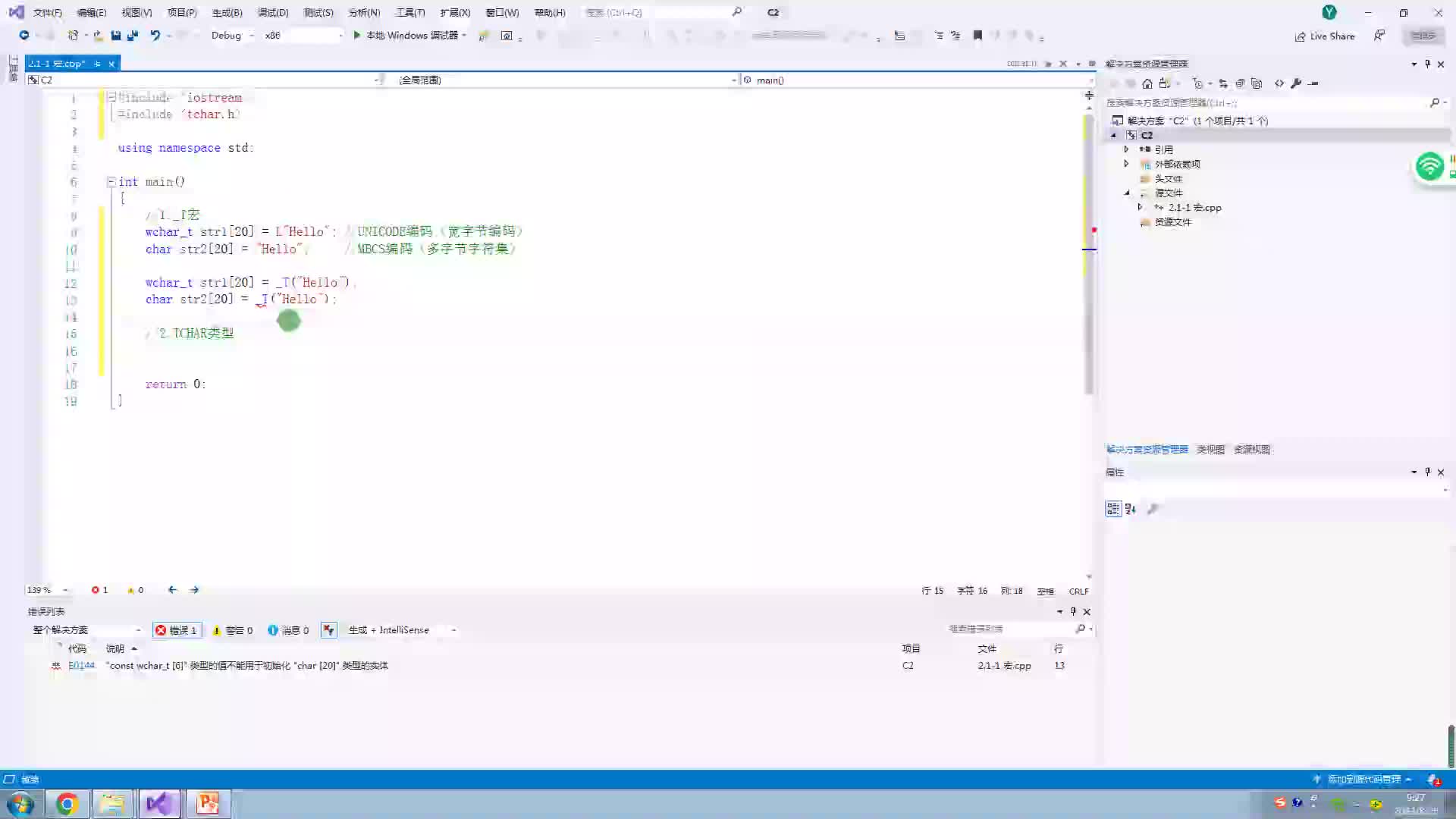Image resolution: width=1456 pixels, height=819 pixels.
Task: Select the 测试 menu tab
Action: pos(317,12)
